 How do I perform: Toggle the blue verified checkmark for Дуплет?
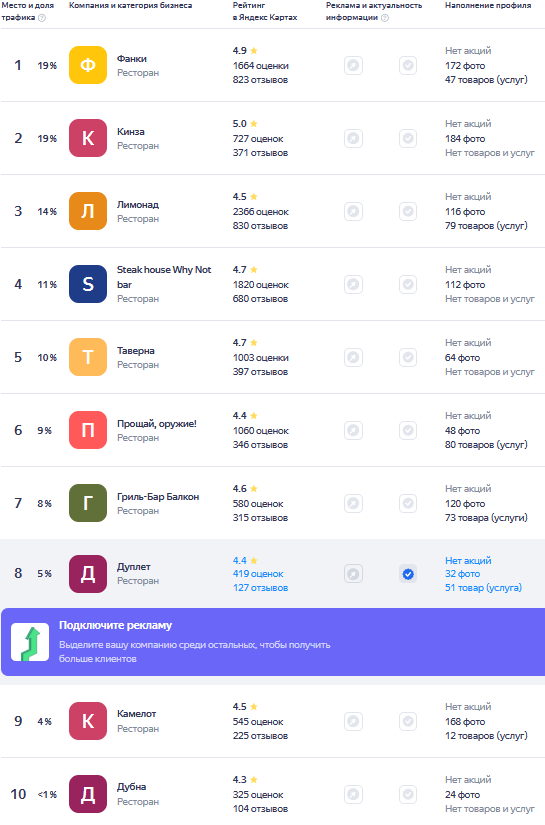coord(408,574)
